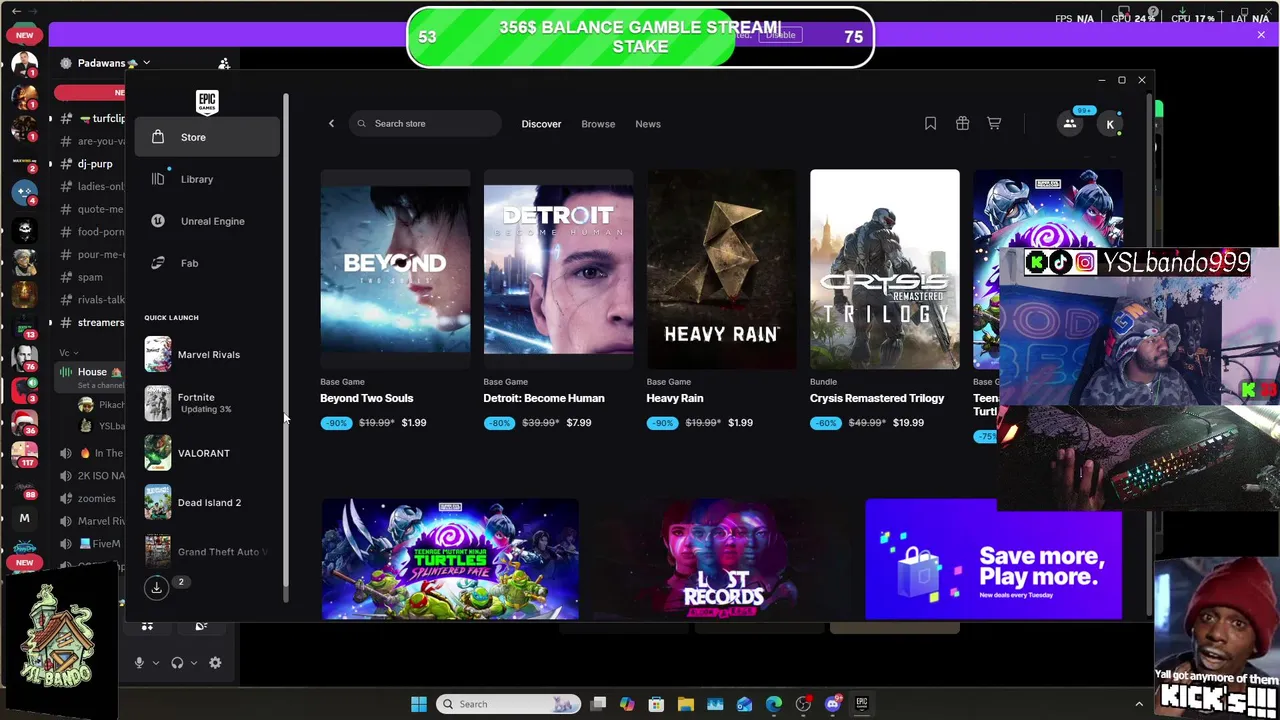Click the $7.99 Detroit price
This screenshot has height=720, width=1280.
coord(578,422)
